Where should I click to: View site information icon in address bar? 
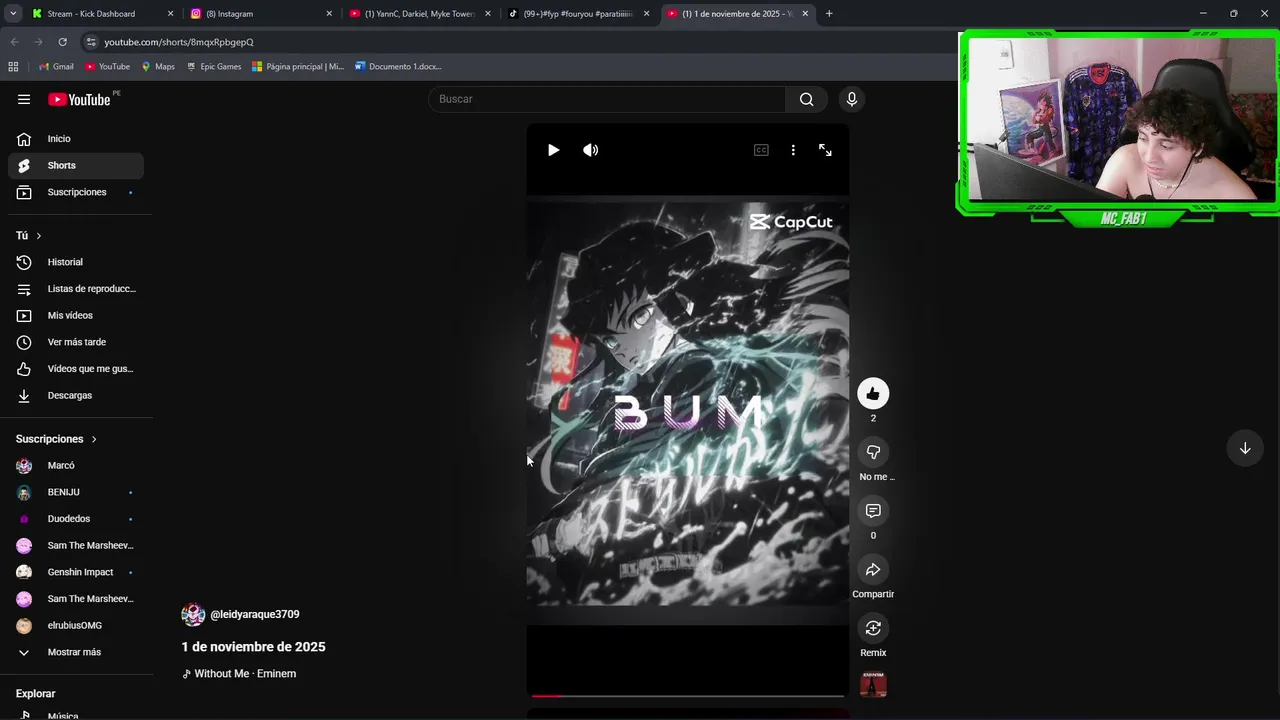pos(91,42)
